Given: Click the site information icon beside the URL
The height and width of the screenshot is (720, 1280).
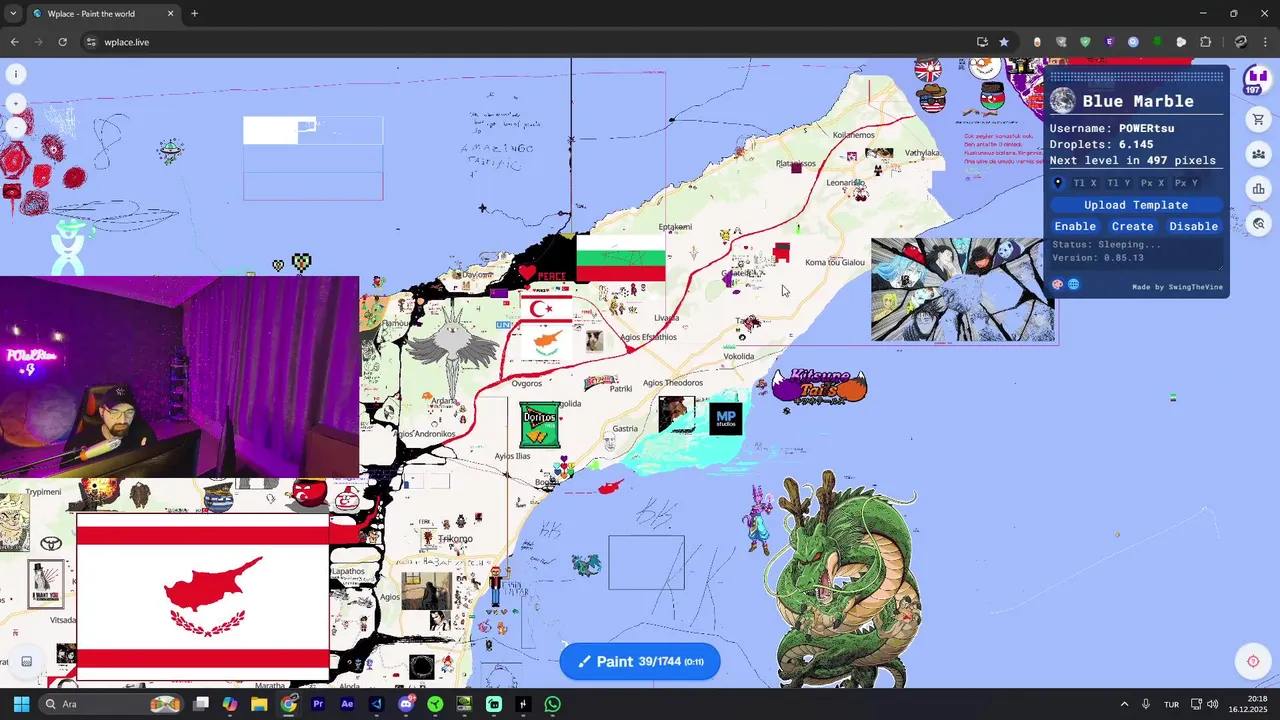Looking at the screenshot, I should point(91,42).
